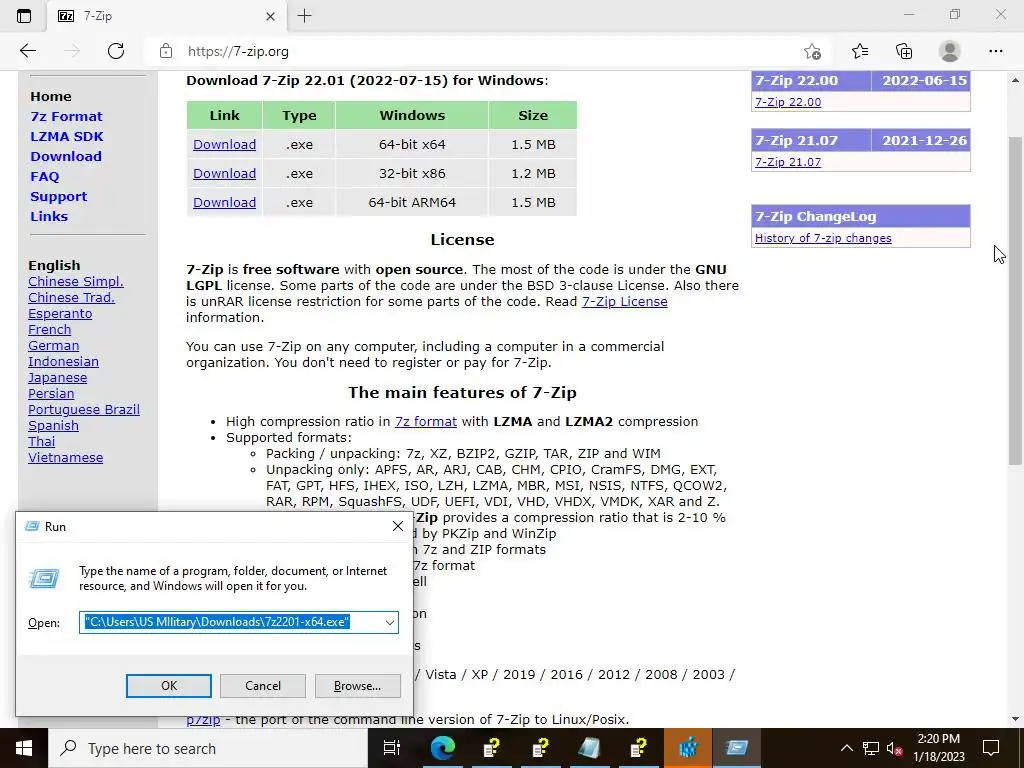The image size is (1024, 768).
Task: Refresh the 7-zip.org page
Action: (x=116, y=51)
